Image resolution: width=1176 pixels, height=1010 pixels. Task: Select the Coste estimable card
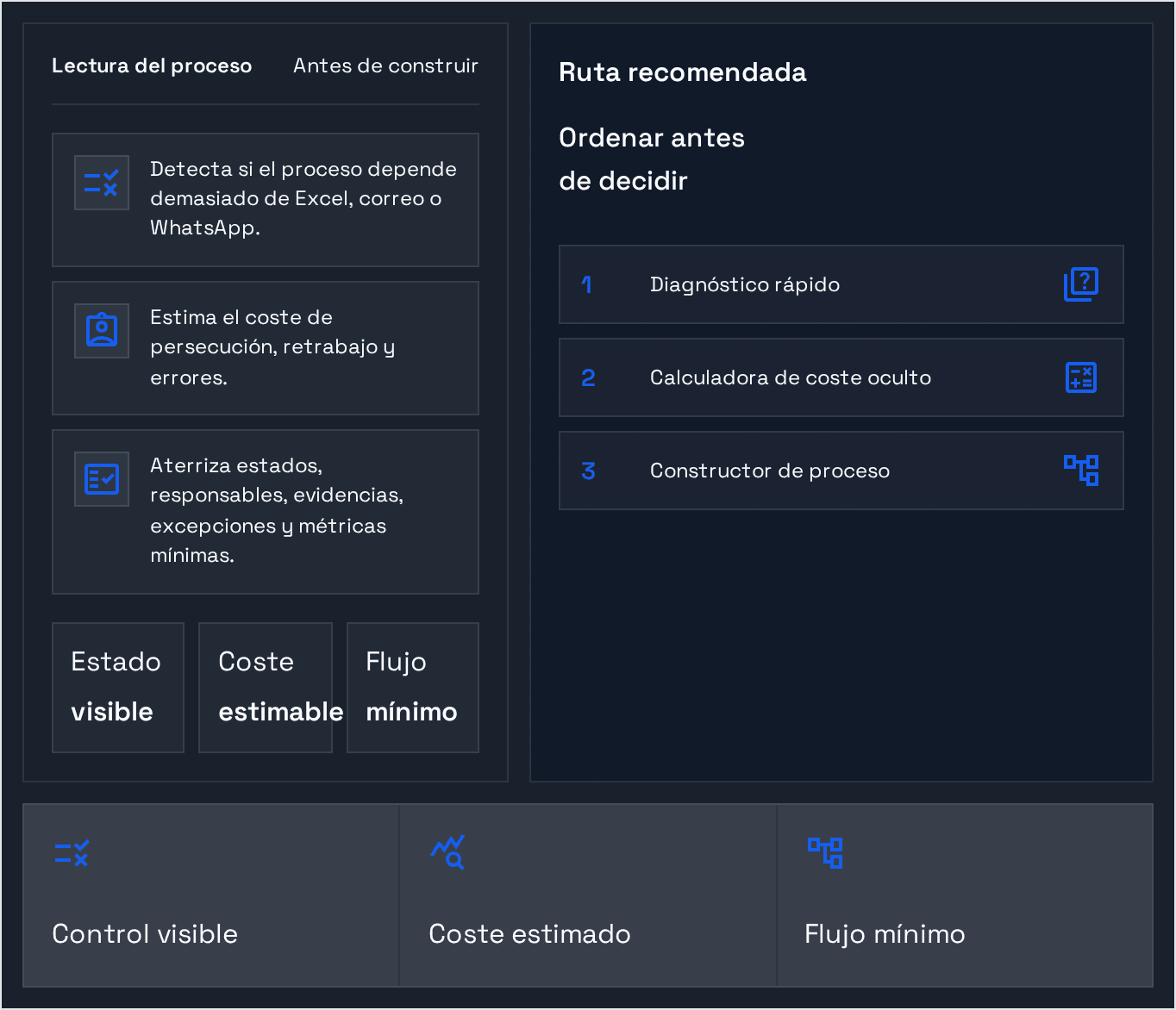point(266,688)
